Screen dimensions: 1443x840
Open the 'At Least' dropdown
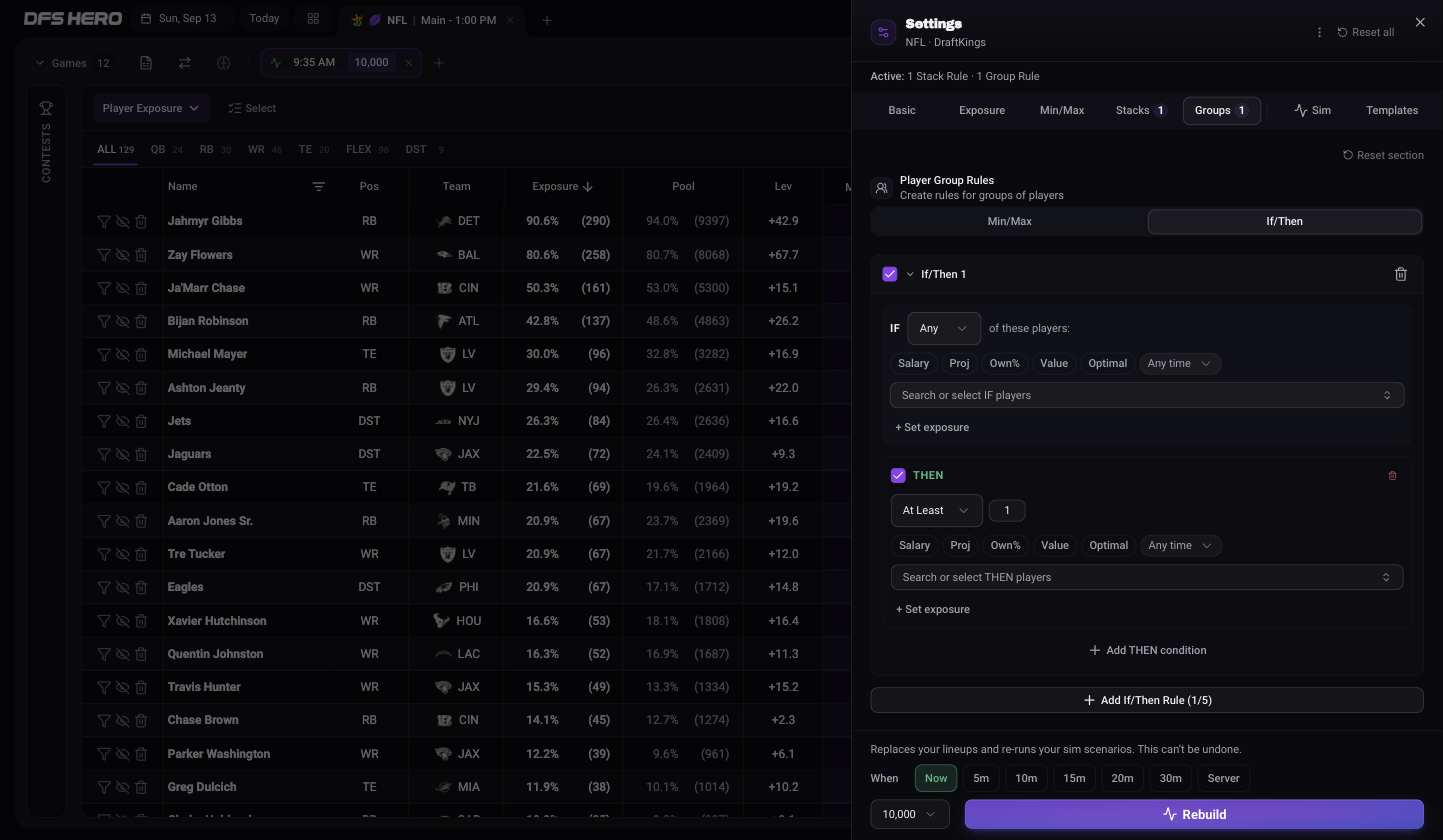(936, 511)
